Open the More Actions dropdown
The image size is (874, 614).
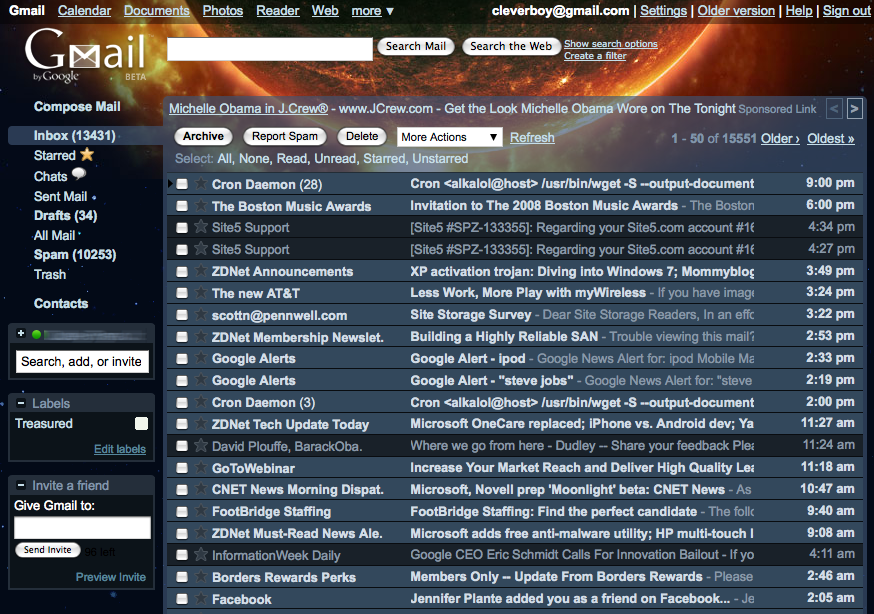tap(449, 137)
